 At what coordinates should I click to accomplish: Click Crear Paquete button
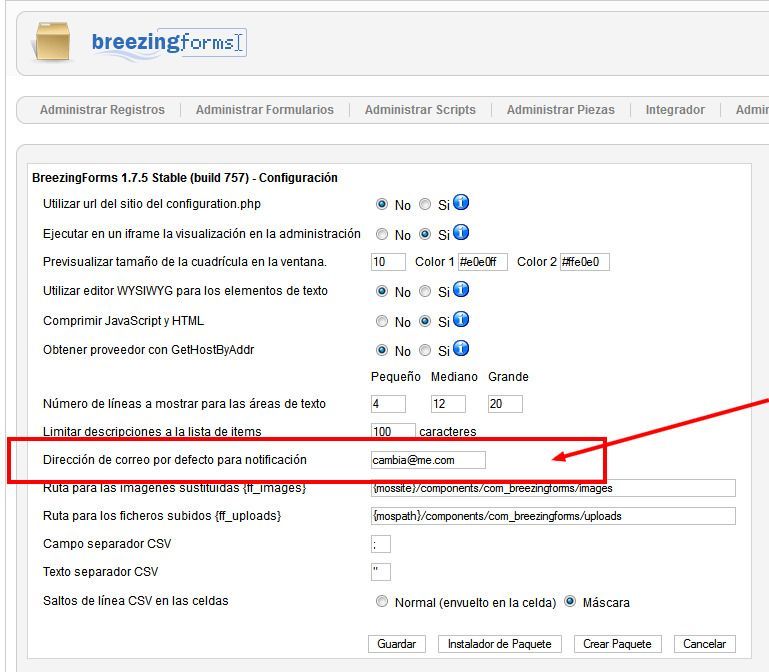click(x=617, y=644)
